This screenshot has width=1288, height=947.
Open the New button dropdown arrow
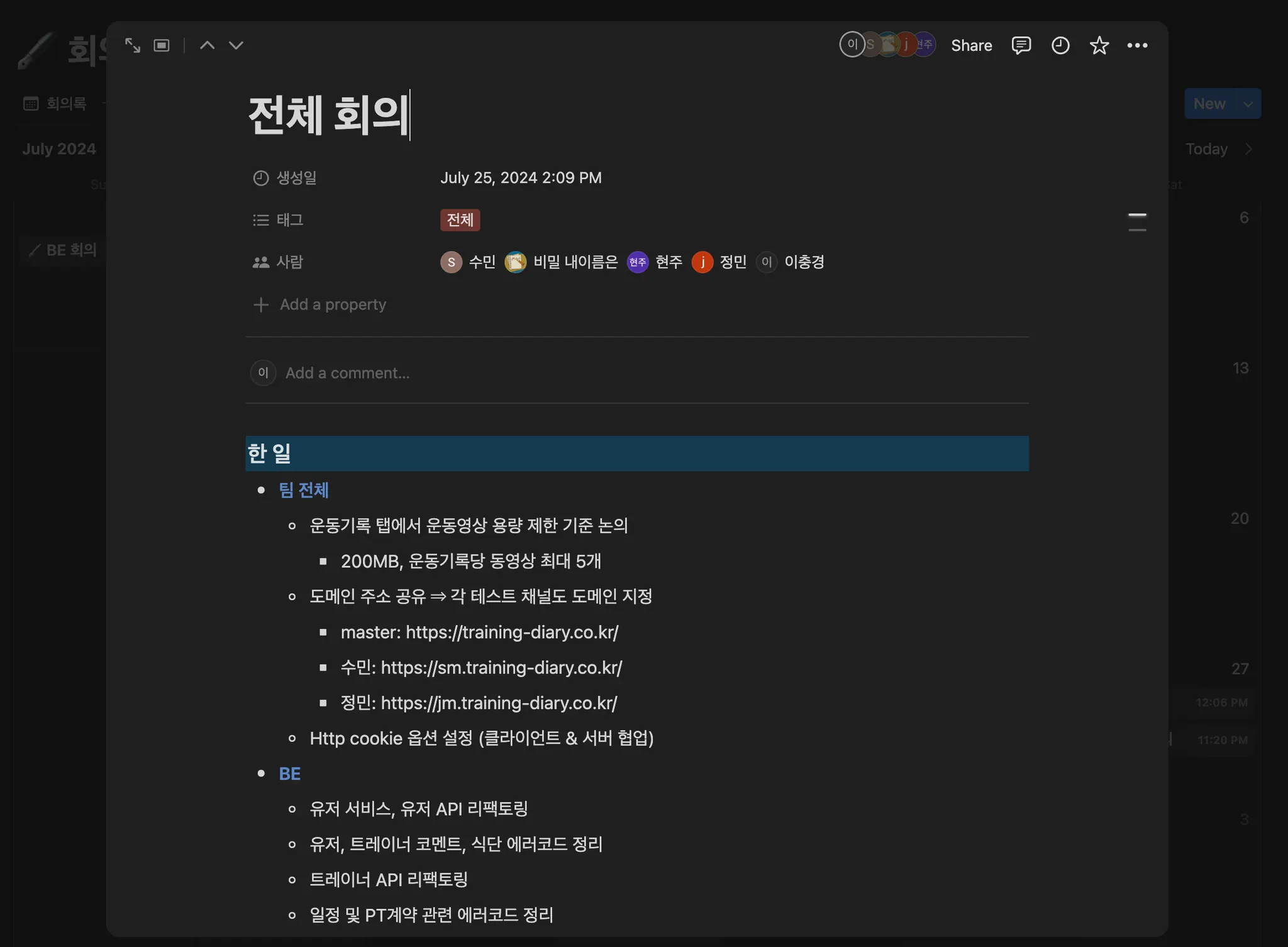(x=1248, y=104)
